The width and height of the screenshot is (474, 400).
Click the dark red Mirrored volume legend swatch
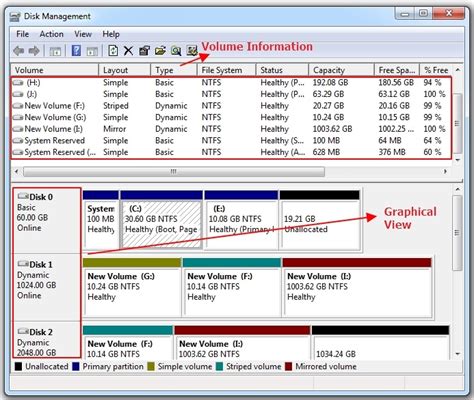tap(289, 367)
